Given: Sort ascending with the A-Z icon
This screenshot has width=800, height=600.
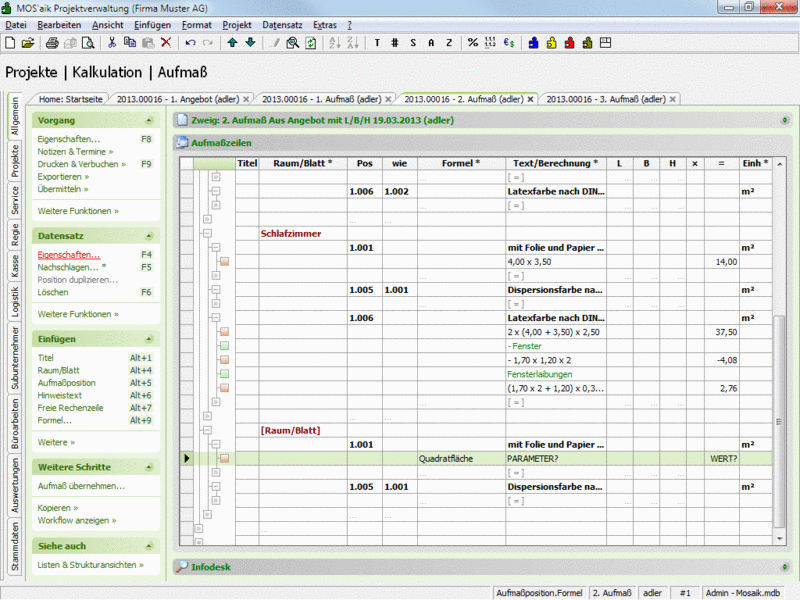Looking at the screenshot, I should (335, 43).
